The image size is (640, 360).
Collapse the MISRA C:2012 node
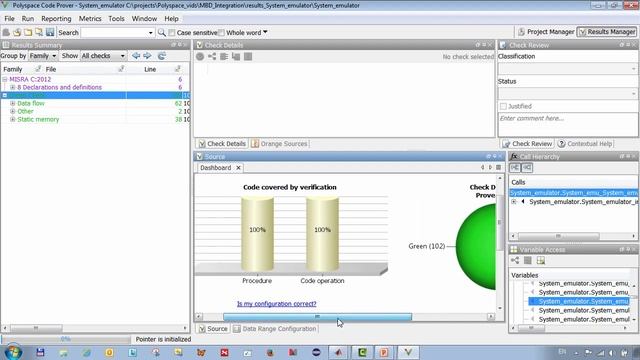[x=5, y=79]
